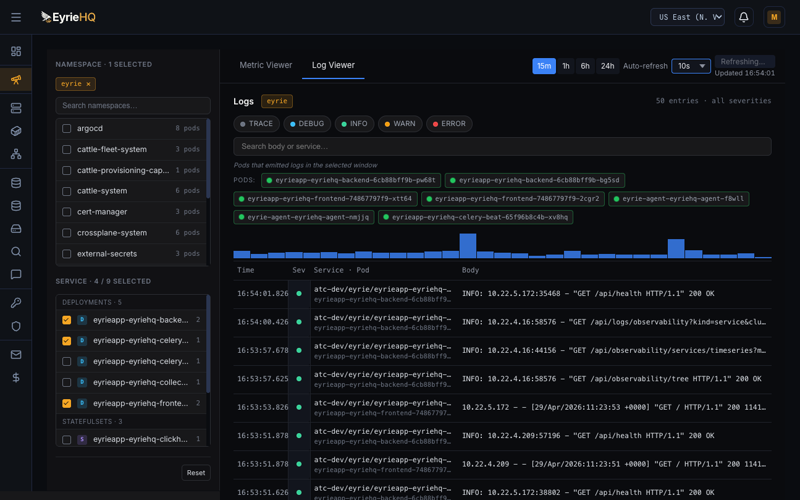Open the log entry at 16:54:01.826
This screenshot has height=500, width=800.
[x=502, y=294]
